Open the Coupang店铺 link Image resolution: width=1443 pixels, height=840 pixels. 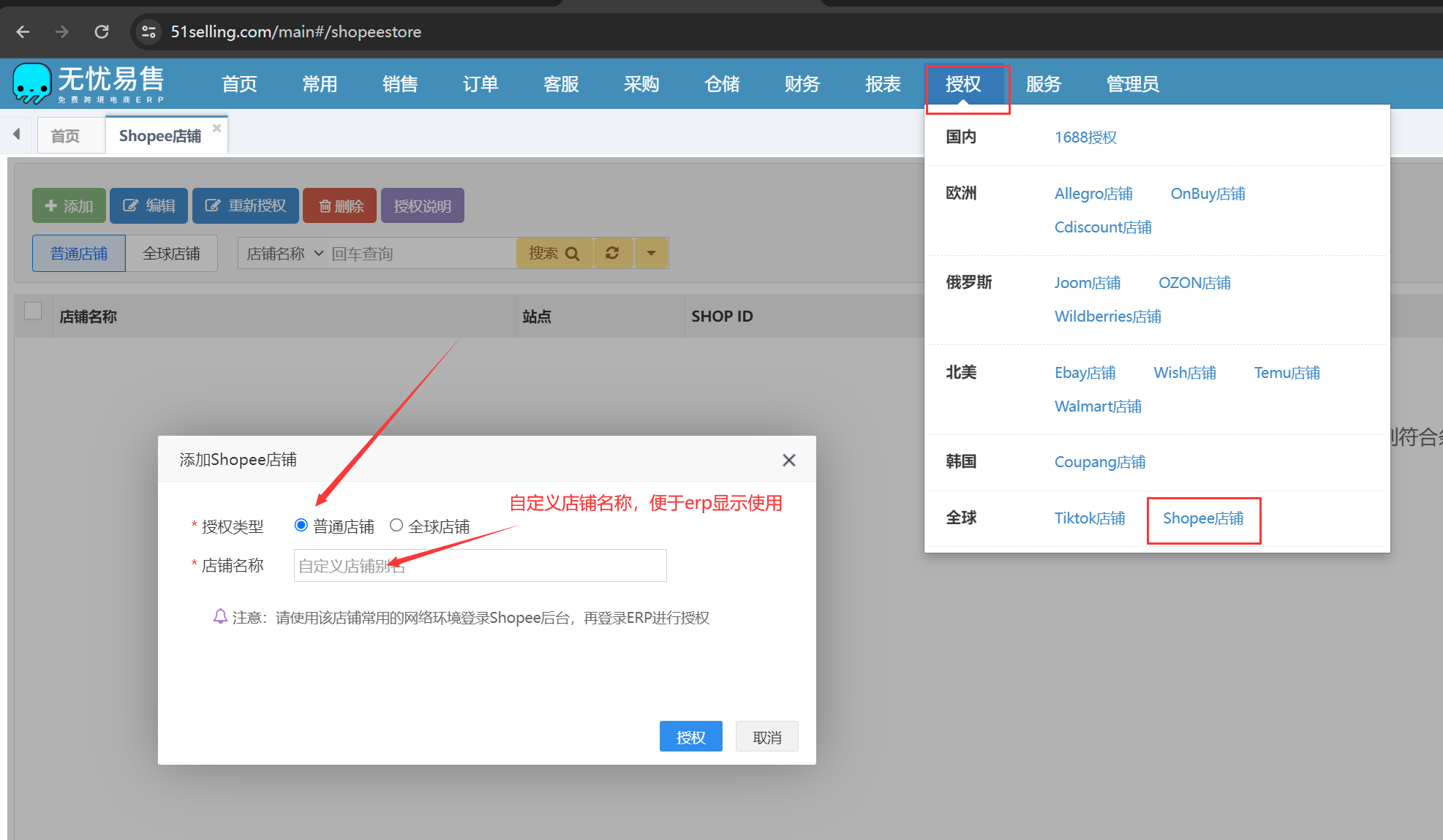tap(1100, 462)
